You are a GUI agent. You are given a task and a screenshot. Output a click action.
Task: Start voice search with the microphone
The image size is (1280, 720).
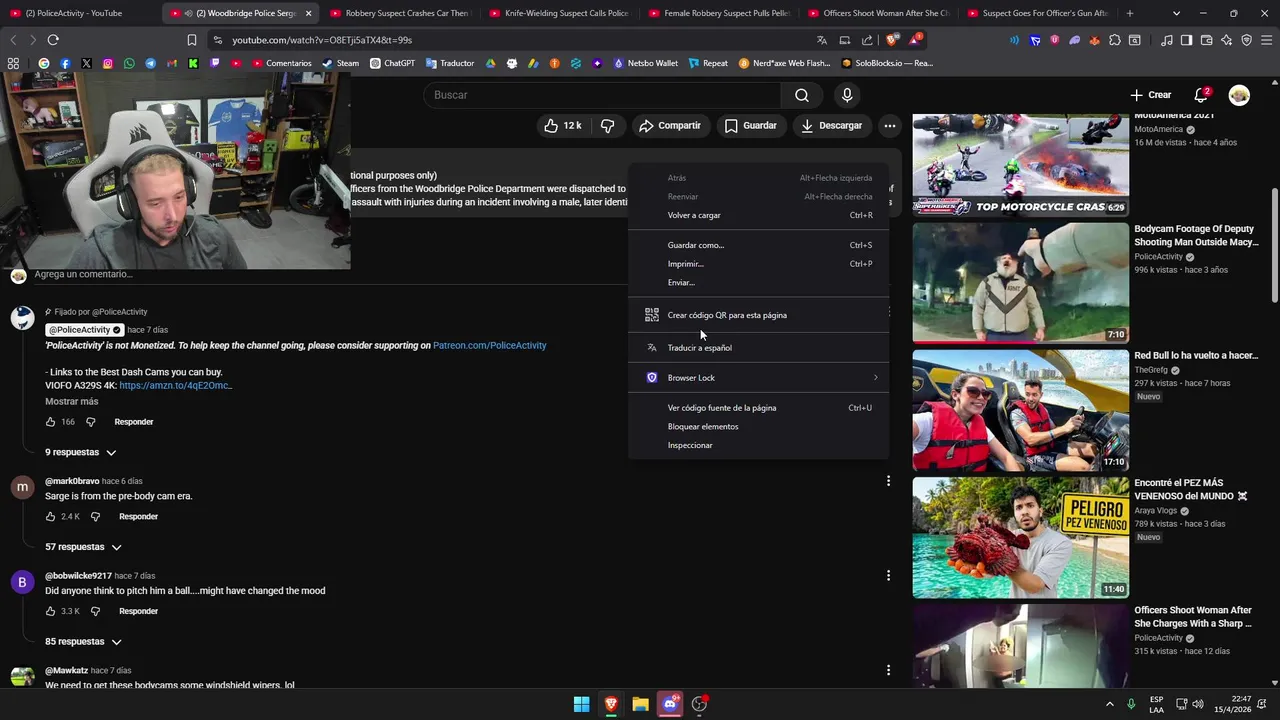[847, 95]
